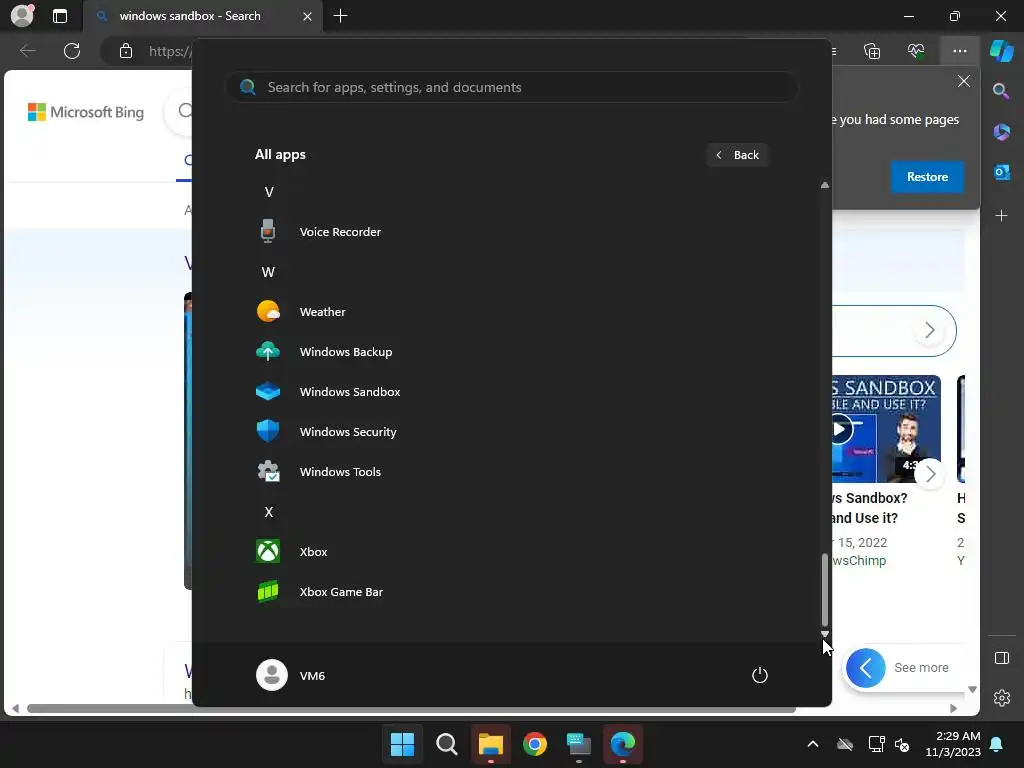Screen dimensions: 1024x768
Task: Open Edge Collections icon
Action: [872, 51]
